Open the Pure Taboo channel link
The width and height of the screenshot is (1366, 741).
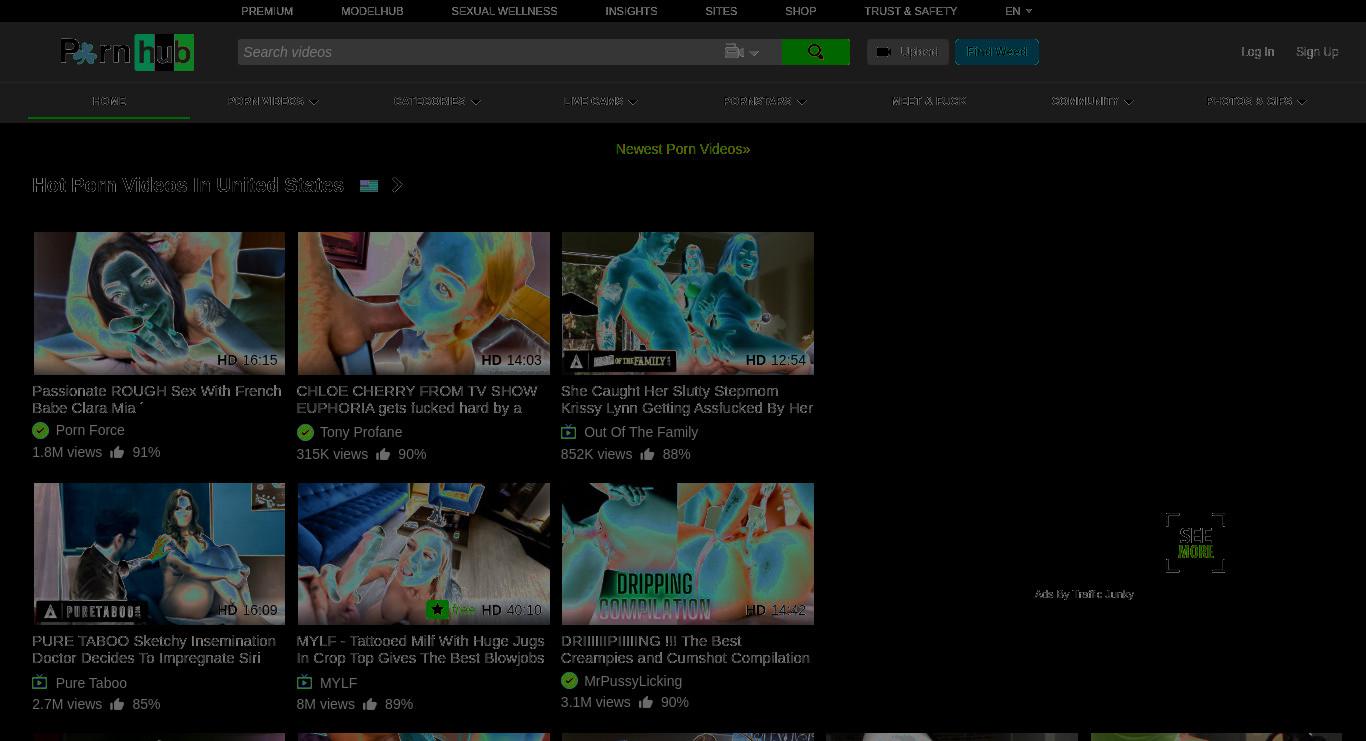91,683
